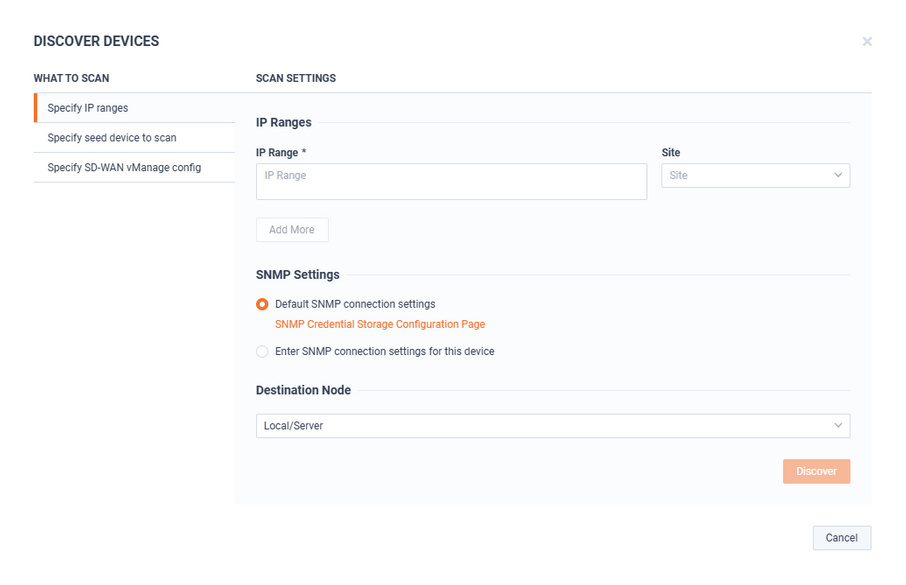Viewport: 906px width, 585px height.
Task: Start scan with the Discover button
Action: [x=816, y=471]
